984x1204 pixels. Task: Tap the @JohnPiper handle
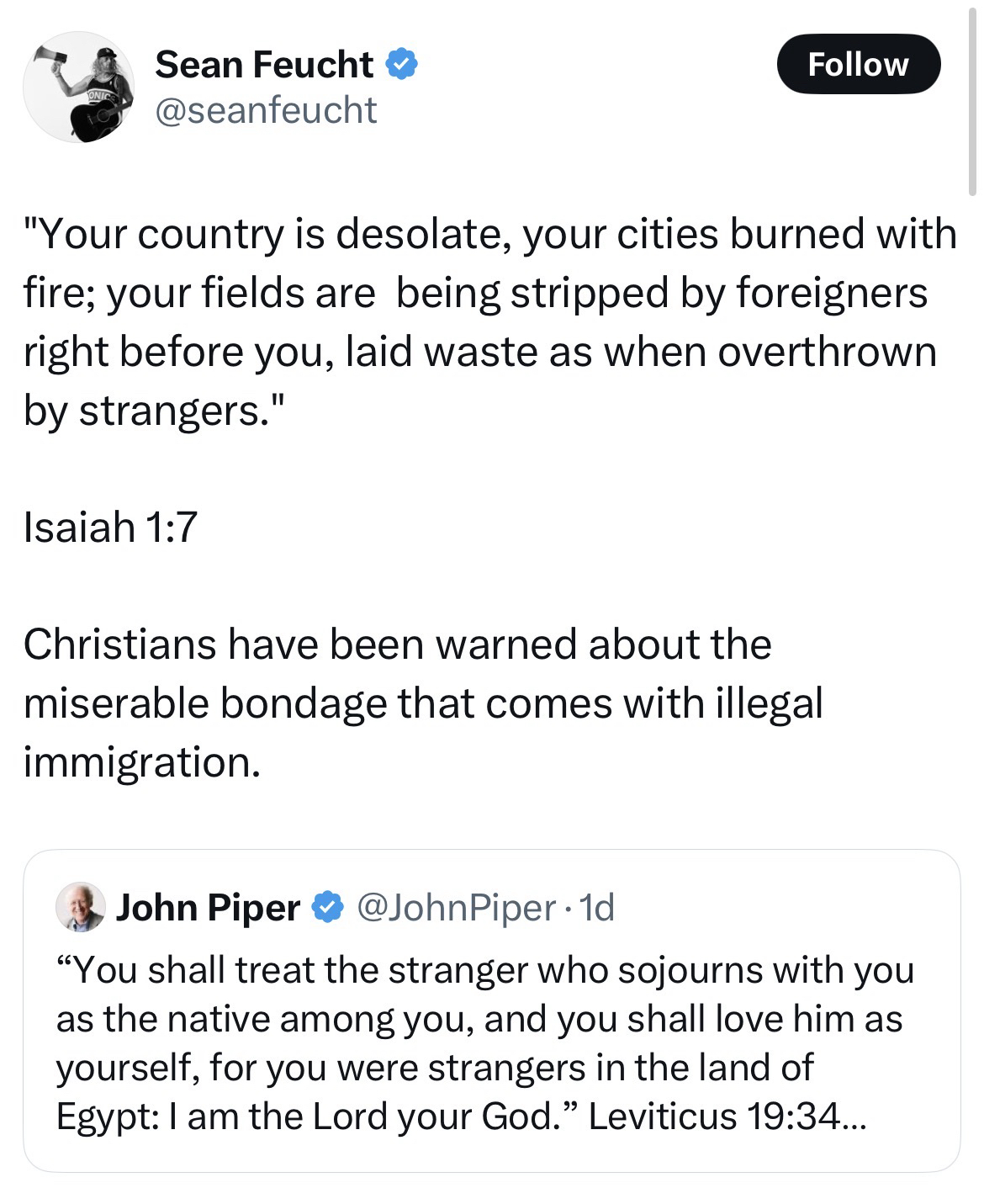tap(456, 907)
